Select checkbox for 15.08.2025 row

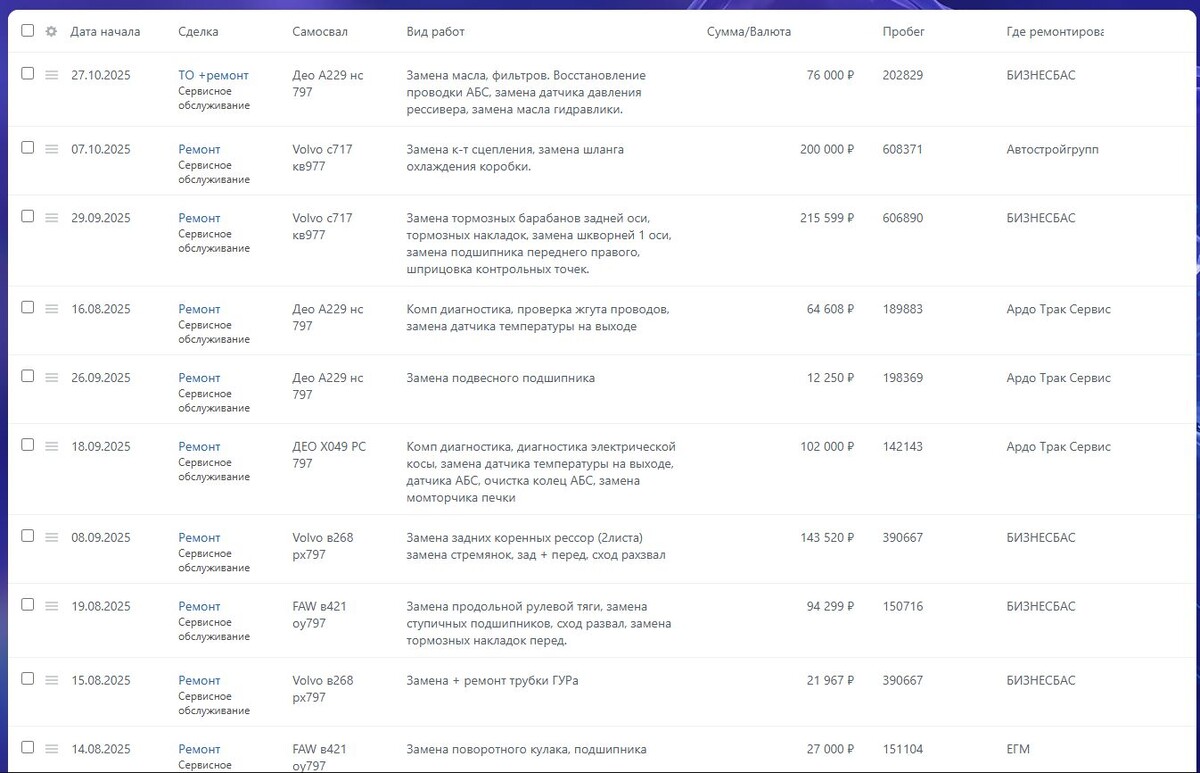pyautogui.click(x=27, y=678)
